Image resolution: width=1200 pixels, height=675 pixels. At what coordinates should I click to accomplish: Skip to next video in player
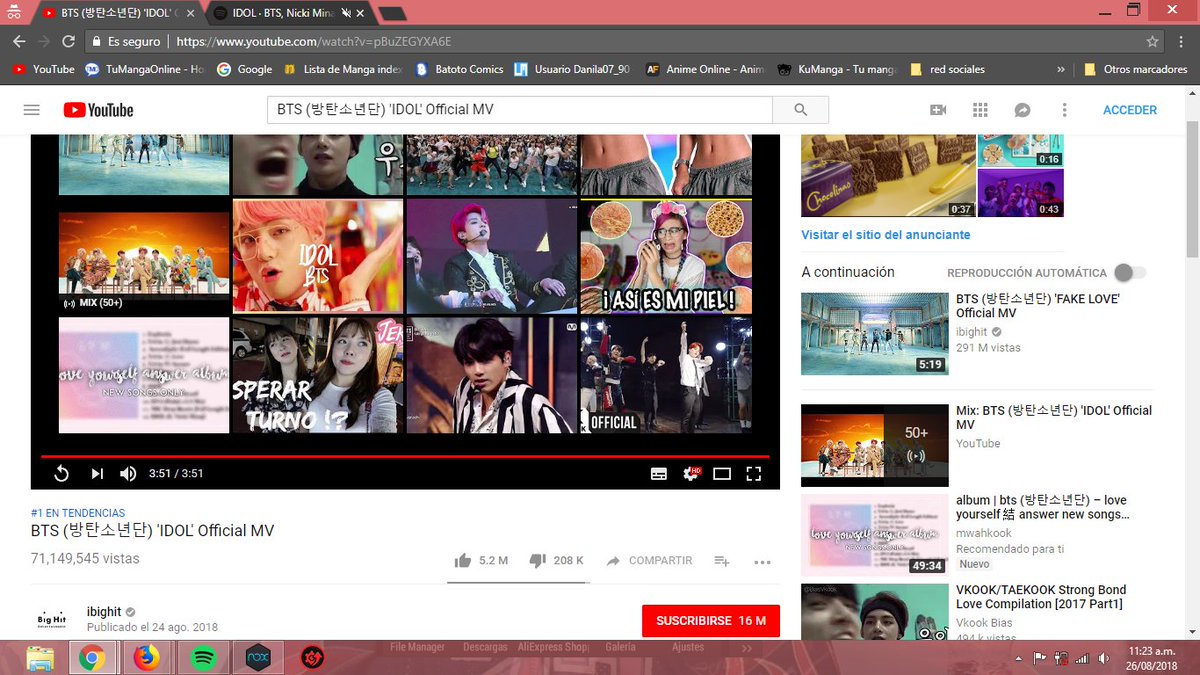(97, 473)
